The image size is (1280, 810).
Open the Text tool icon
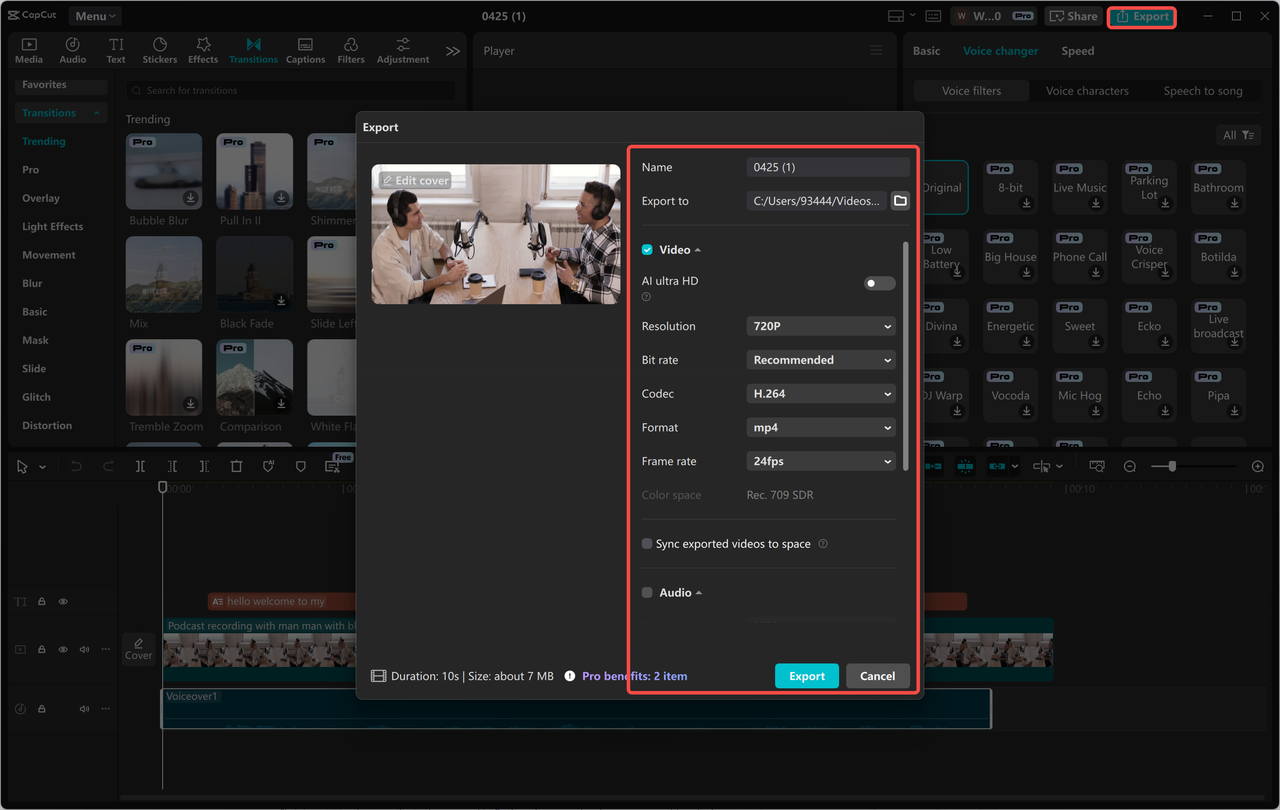(116, 50)
